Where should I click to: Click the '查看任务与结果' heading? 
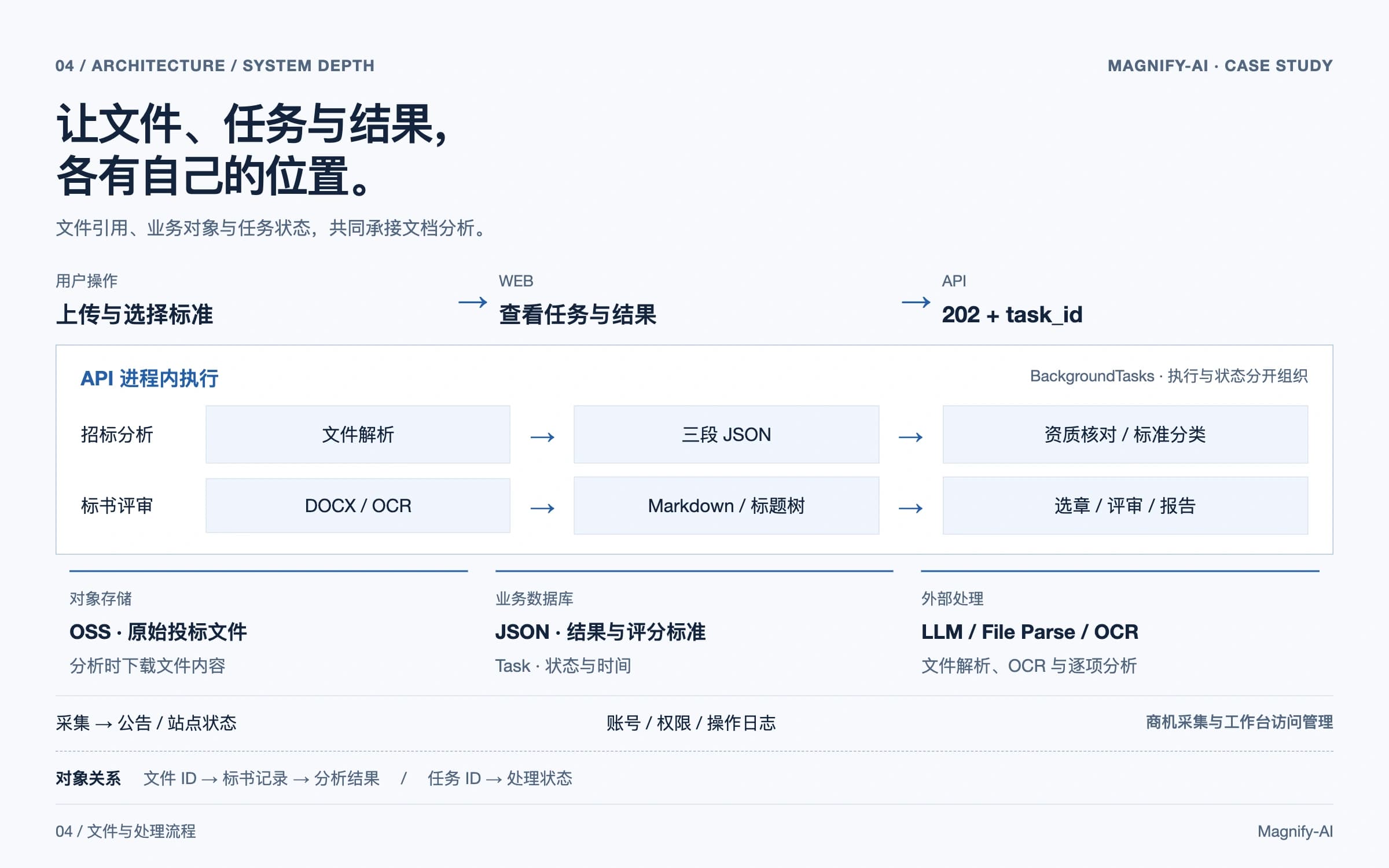point(578,315)
